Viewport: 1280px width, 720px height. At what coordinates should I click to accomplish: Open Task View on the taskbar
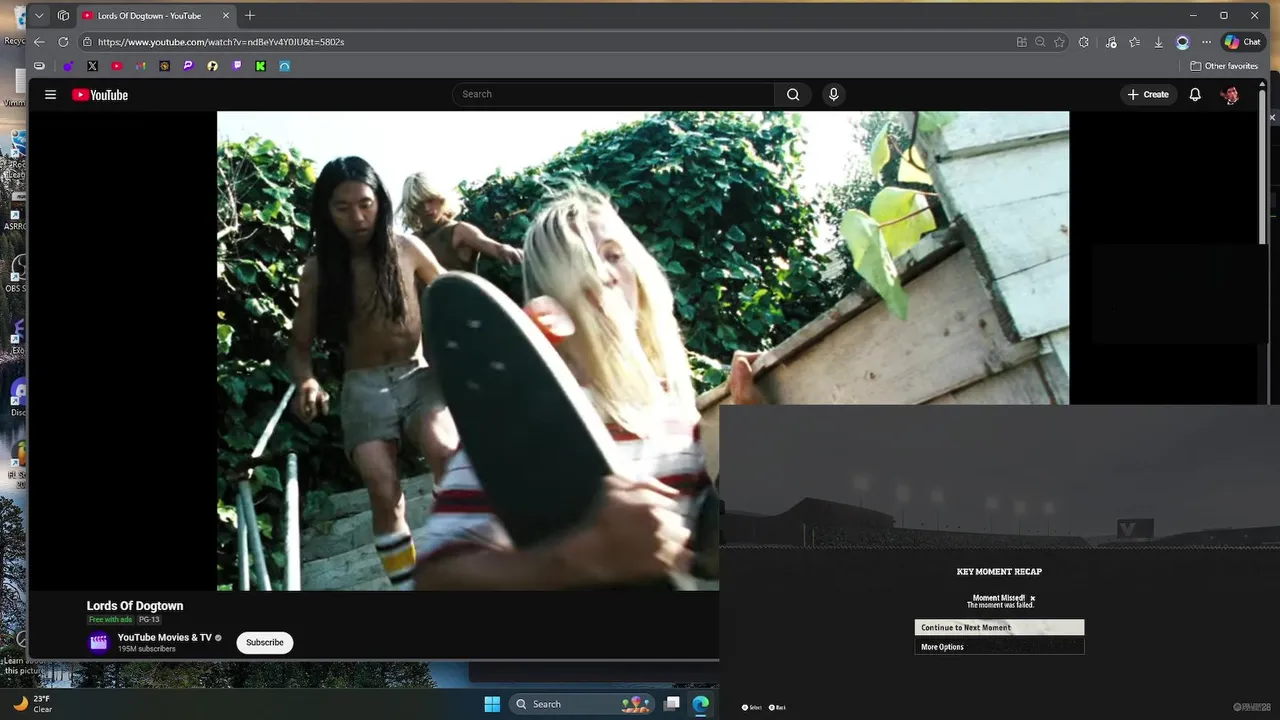[672, 704]
